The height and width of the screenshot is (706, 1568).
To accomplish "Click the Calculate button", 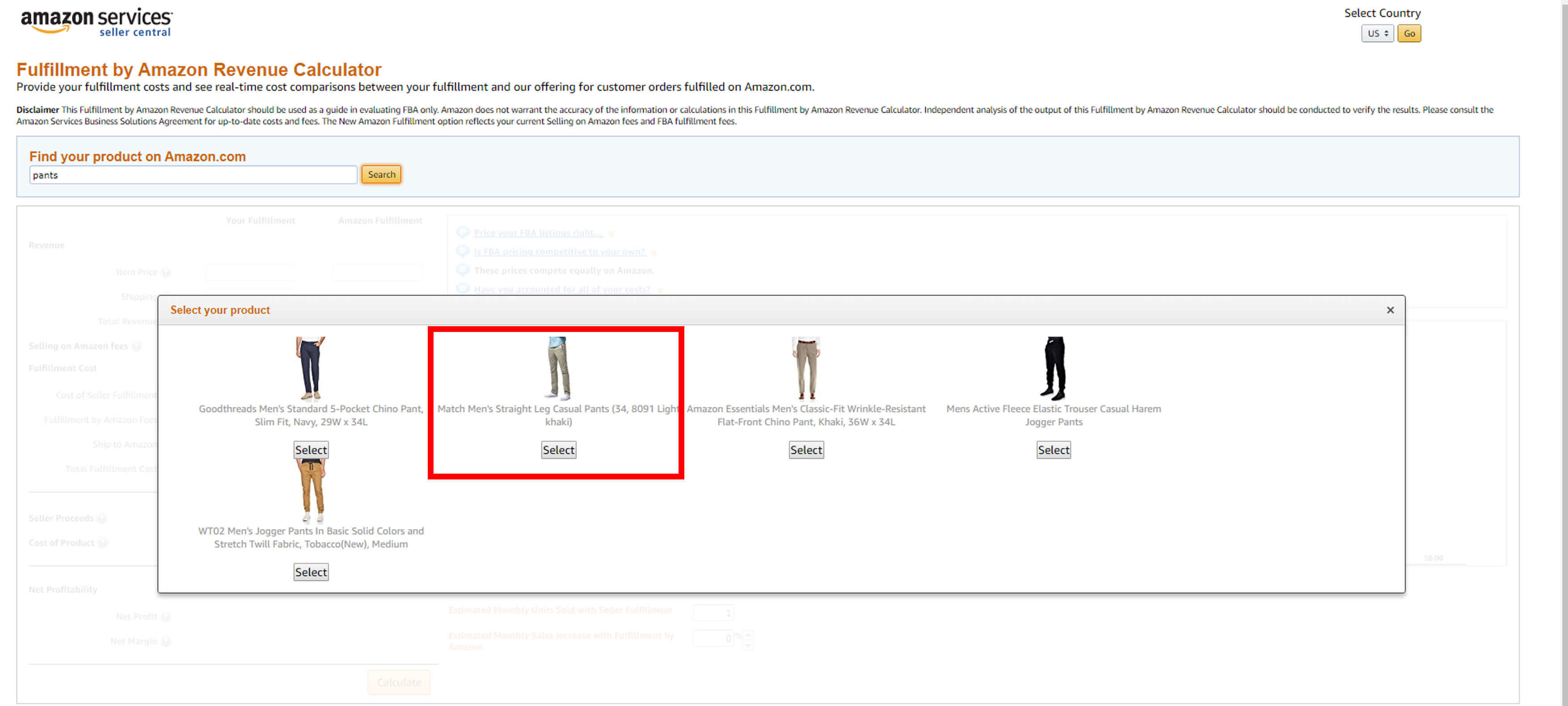I will pos(399,682).
